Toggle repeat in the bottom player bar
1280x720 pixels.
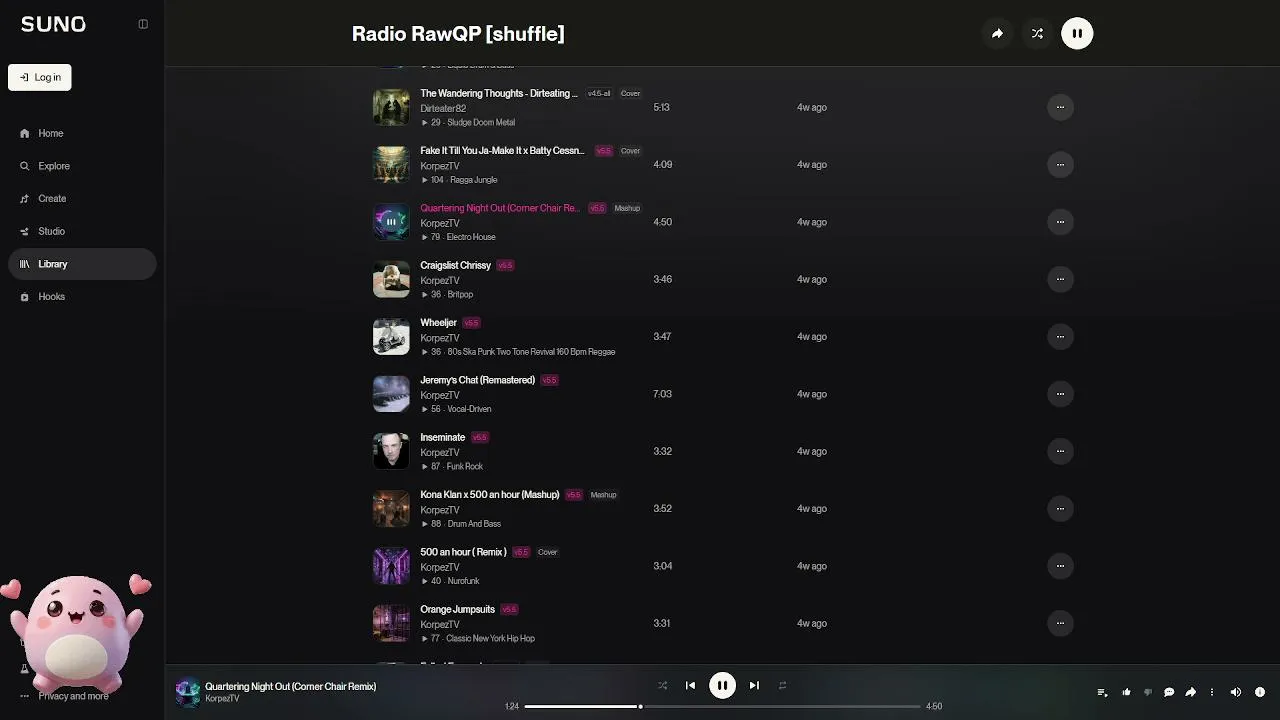(x=782, y=685)
